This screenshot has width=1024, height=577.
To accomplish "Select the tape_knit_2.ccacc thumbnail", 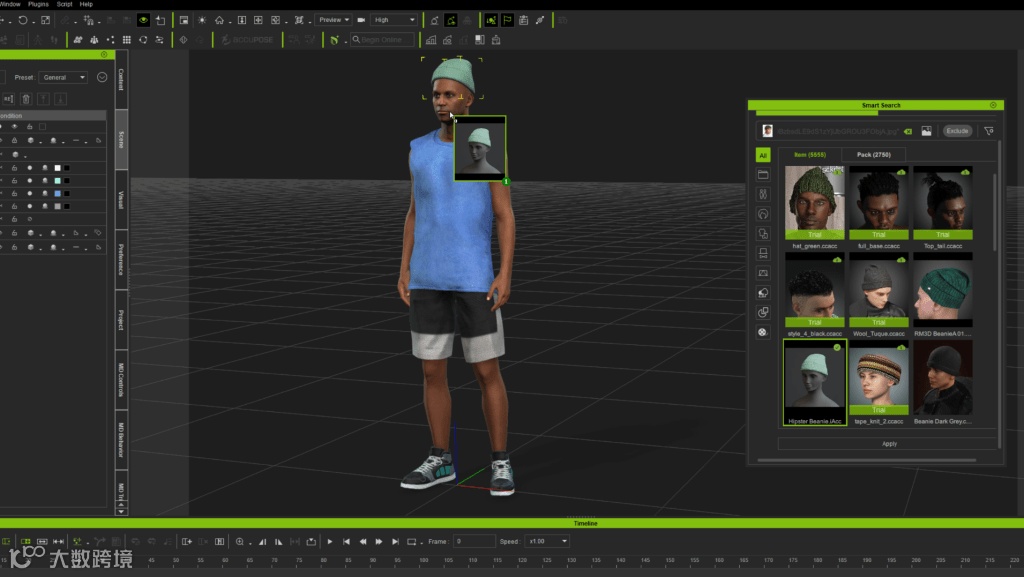I will pos(878,378).
